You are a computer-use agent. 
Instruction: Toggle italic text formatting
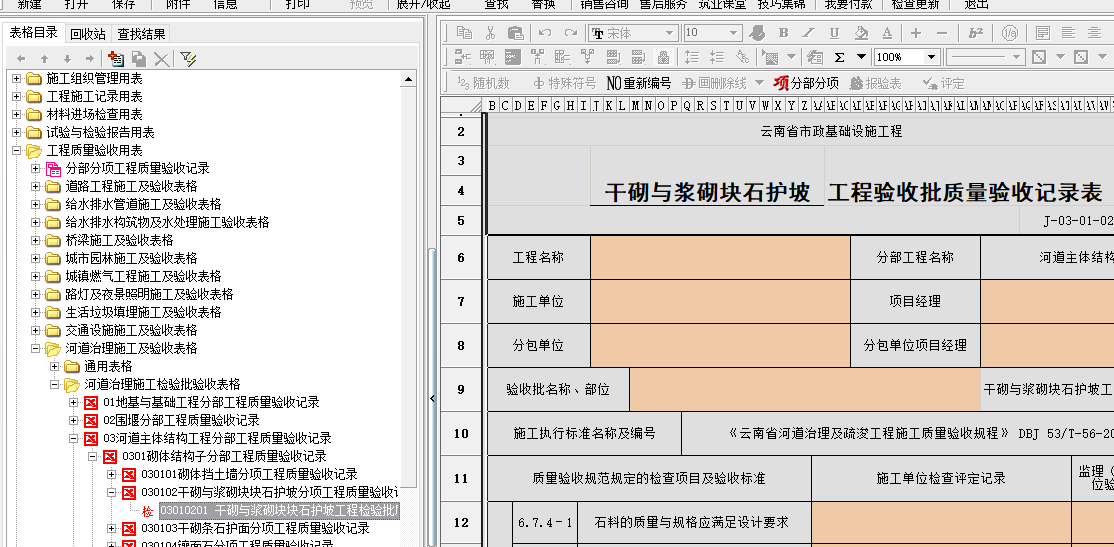click(x=809, y=33)
